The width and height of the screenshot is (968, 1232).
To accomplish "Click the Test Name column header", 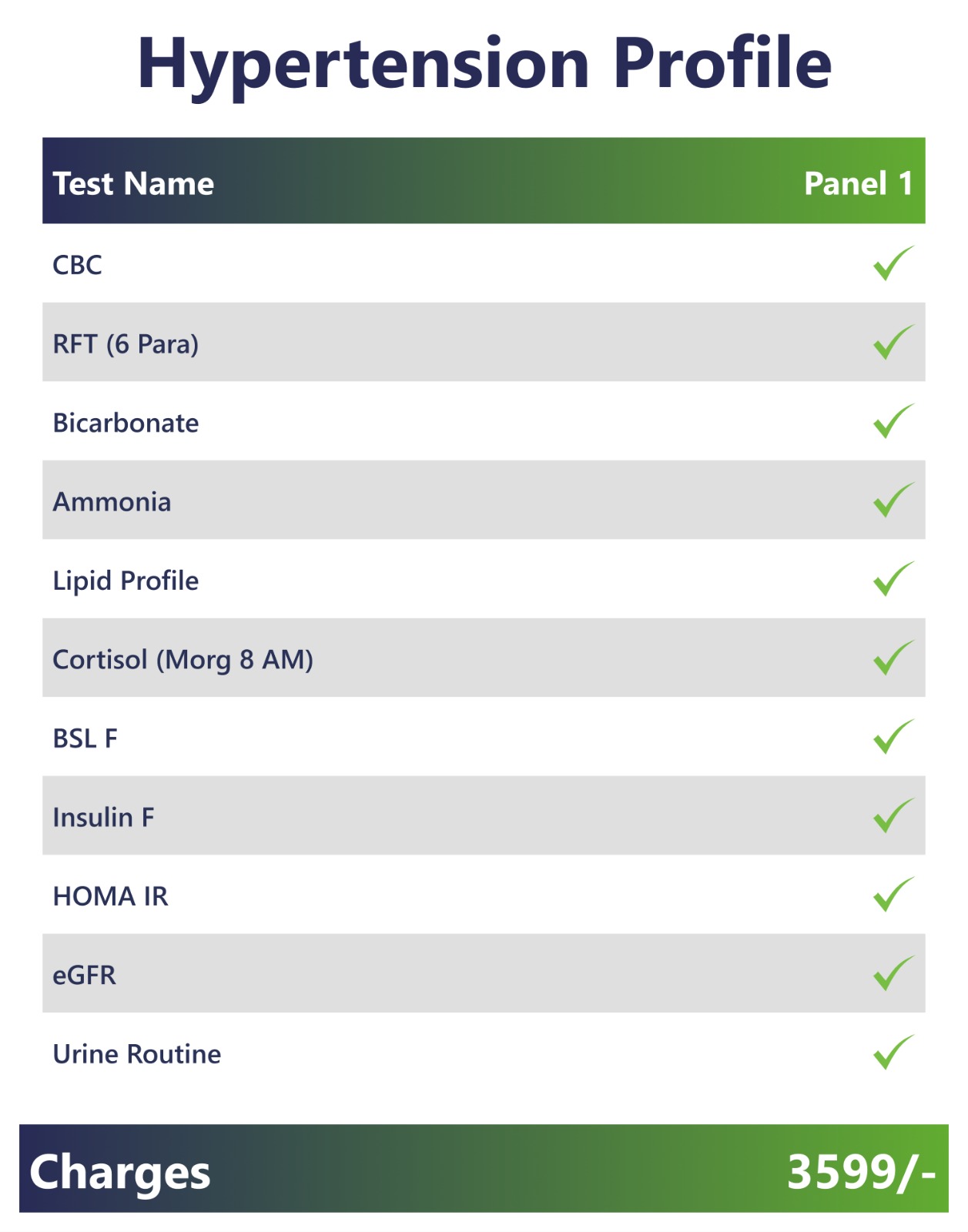I will click(x=133, y=184).
